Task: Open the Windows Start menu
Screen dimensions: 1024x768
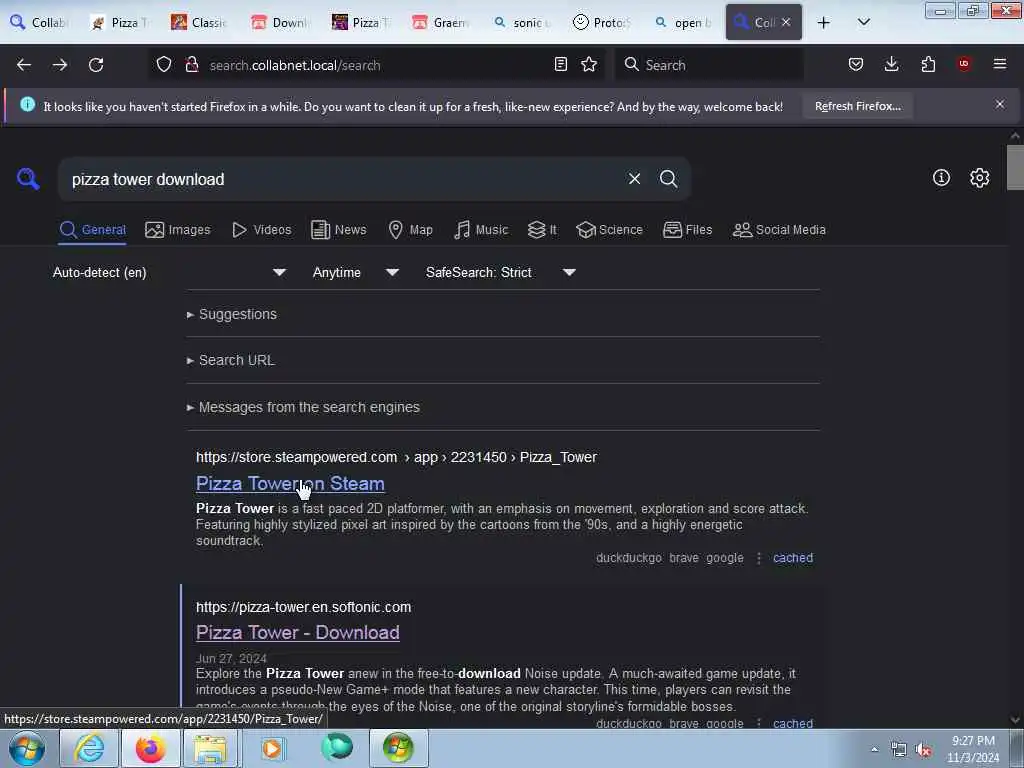Action: (x=27, y=748)
